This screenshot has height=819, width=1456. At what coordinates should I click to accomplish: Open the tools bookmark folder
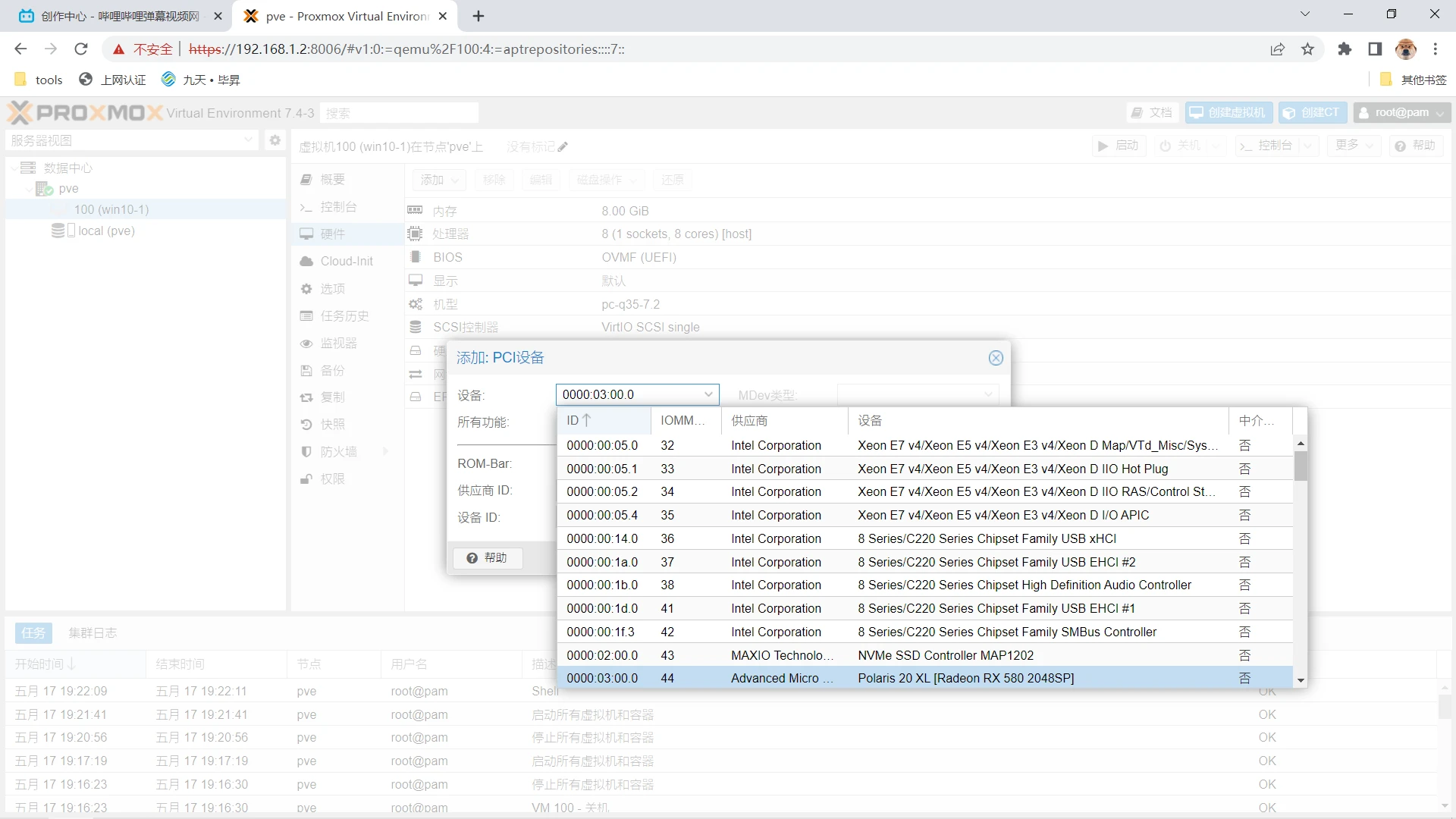tap(39, 80)
